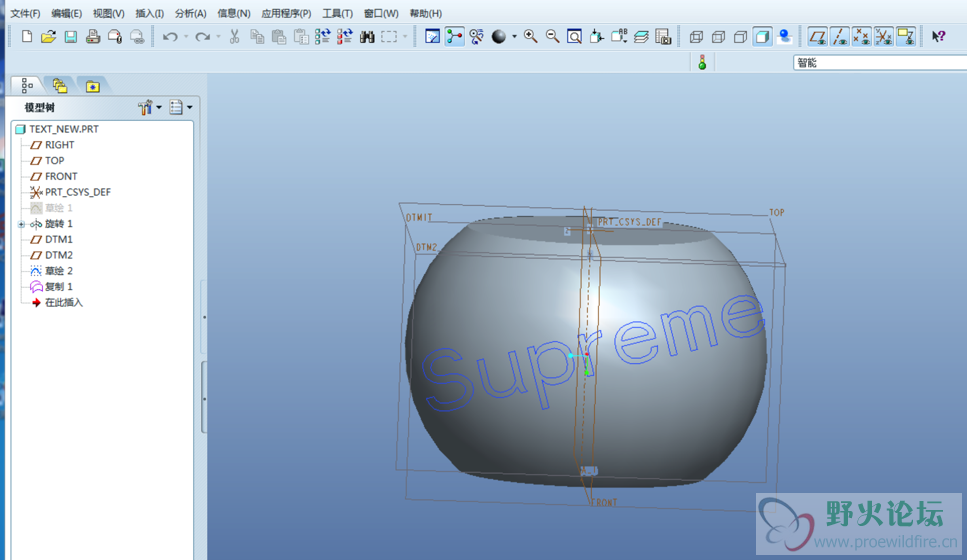Paste from the clipboard icon

tap(279, 37)
